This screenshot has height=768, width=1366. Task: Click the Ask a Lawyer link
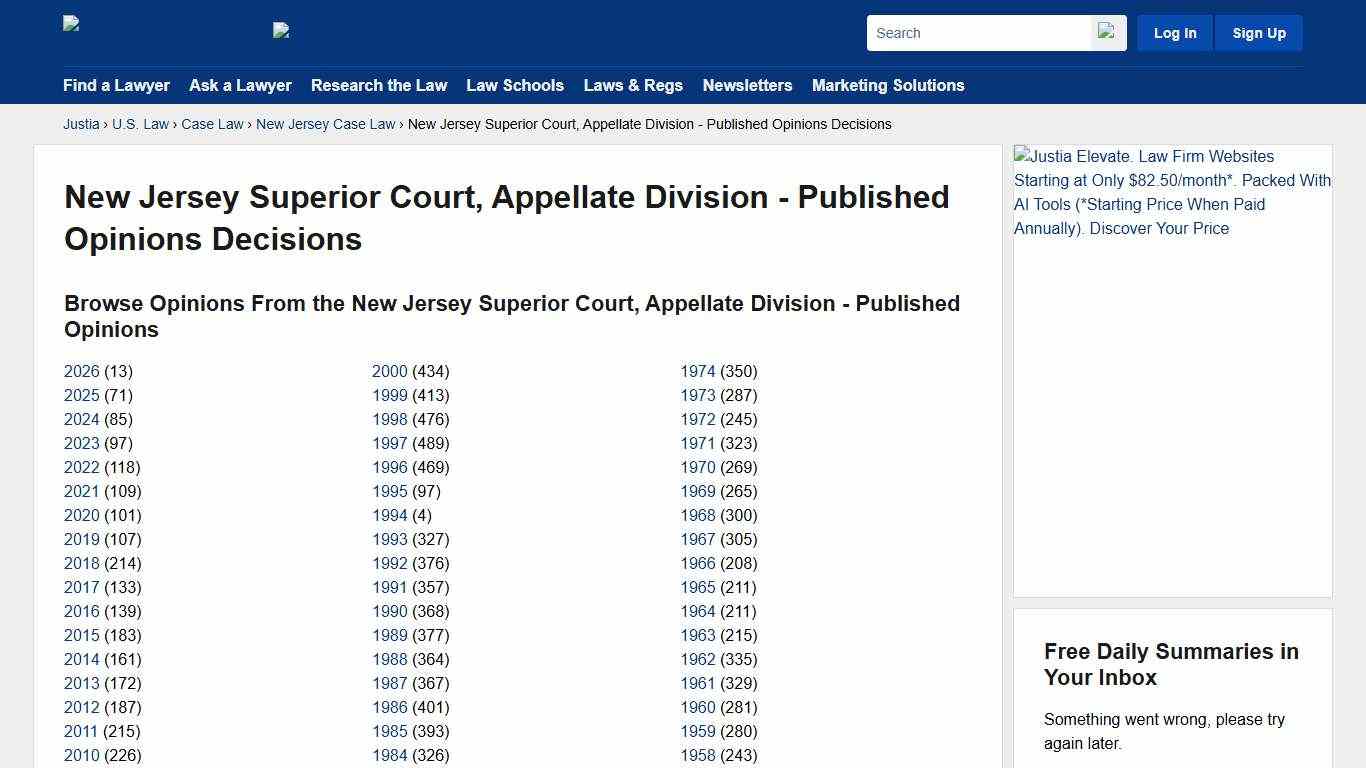click(240, 86)
